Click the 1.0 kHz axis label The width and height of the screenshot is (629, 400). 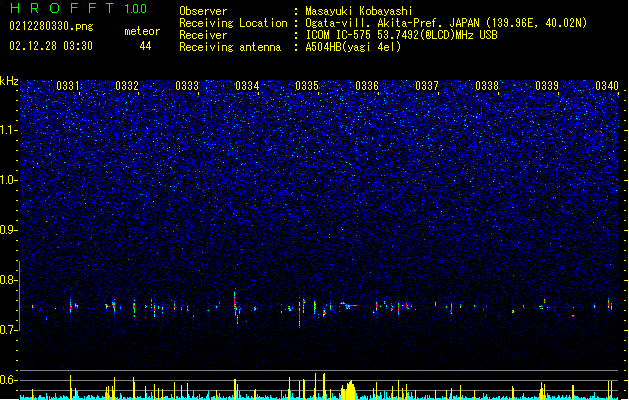tap(8, 180)
